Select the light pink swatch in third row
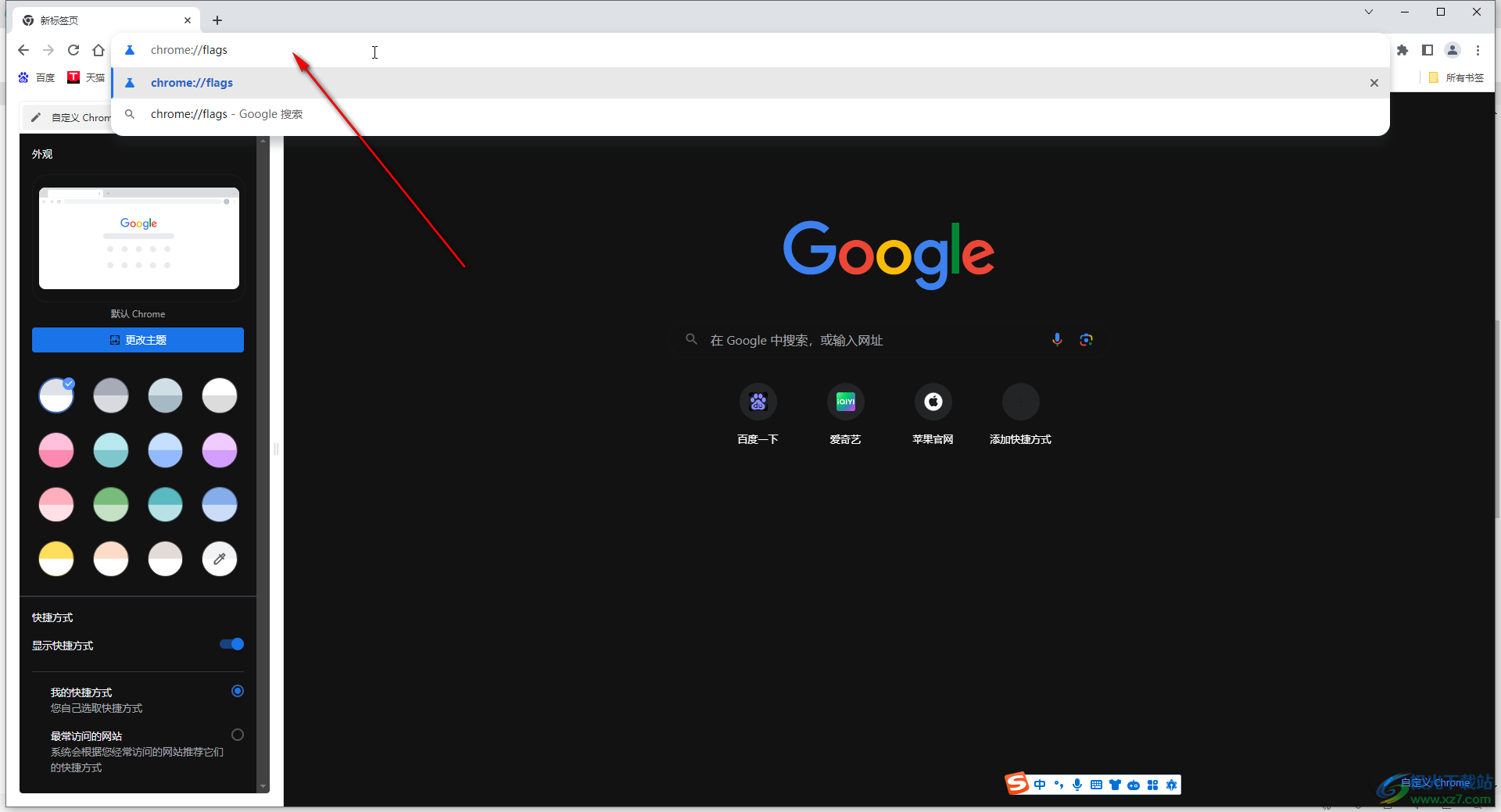Screen dimensions: 1501x812 (56, 505)
